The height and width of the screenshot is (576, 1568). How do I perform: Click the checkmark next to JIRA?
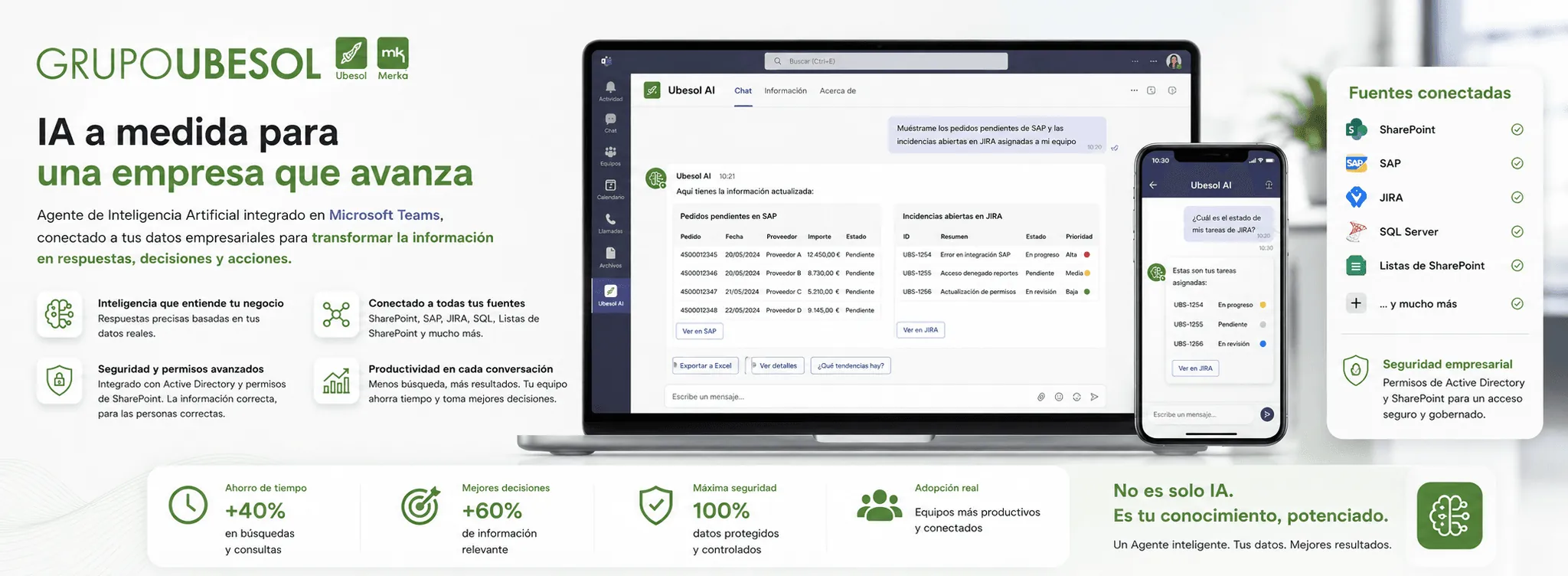(1517, 198)
